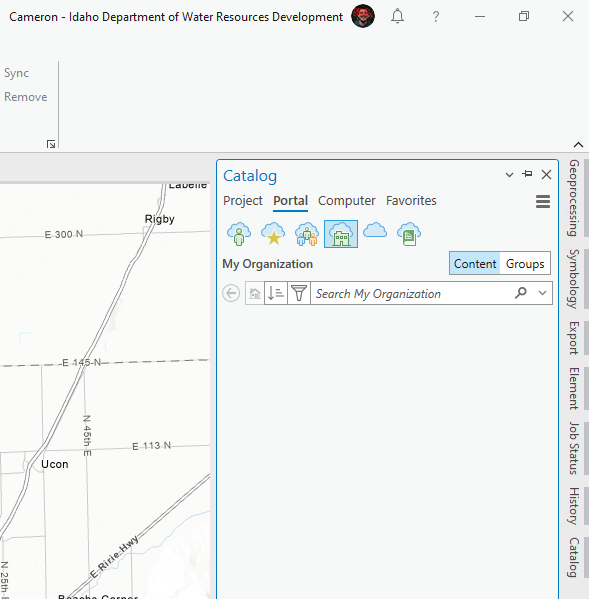Expand the search options dropdown arrow
Screen dimensions: 589x599
point(542,293)
